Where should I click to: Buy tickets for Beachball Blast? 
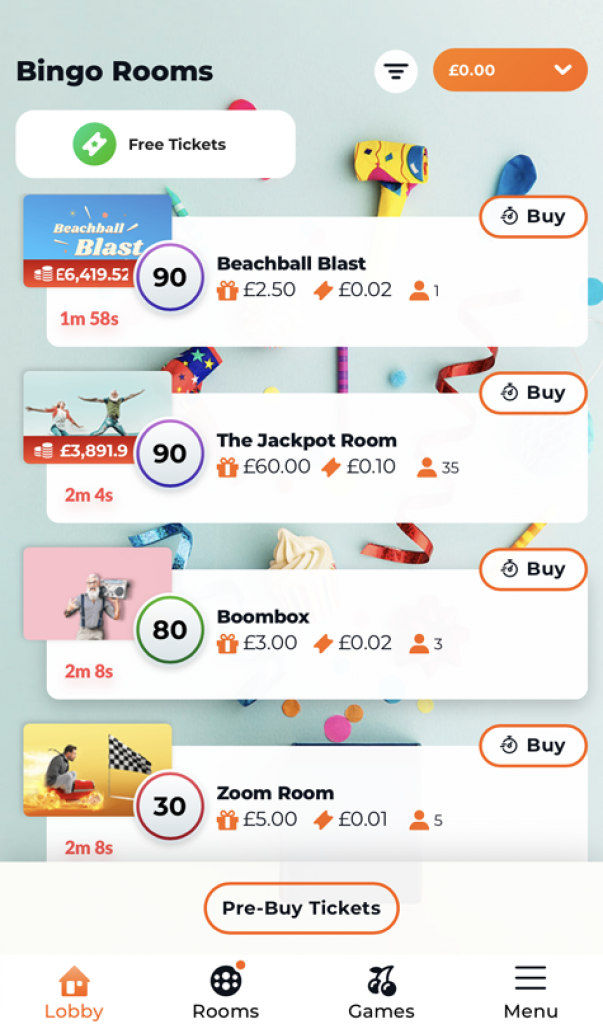pos(533,216)
